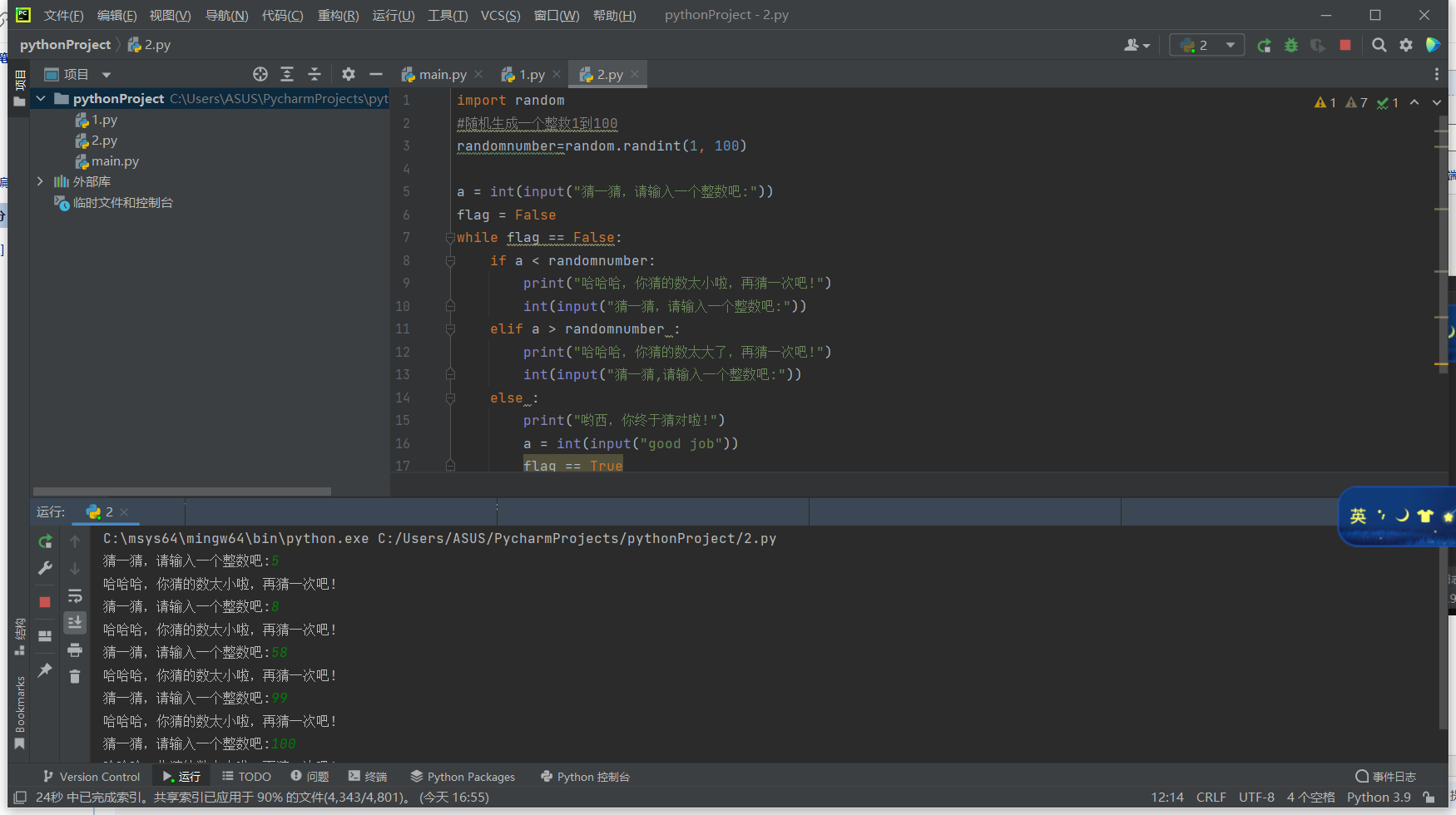The image size is (1456, 815).
Task: Collapse the pythonProject tree node
Action: click(x=40, y=99)
